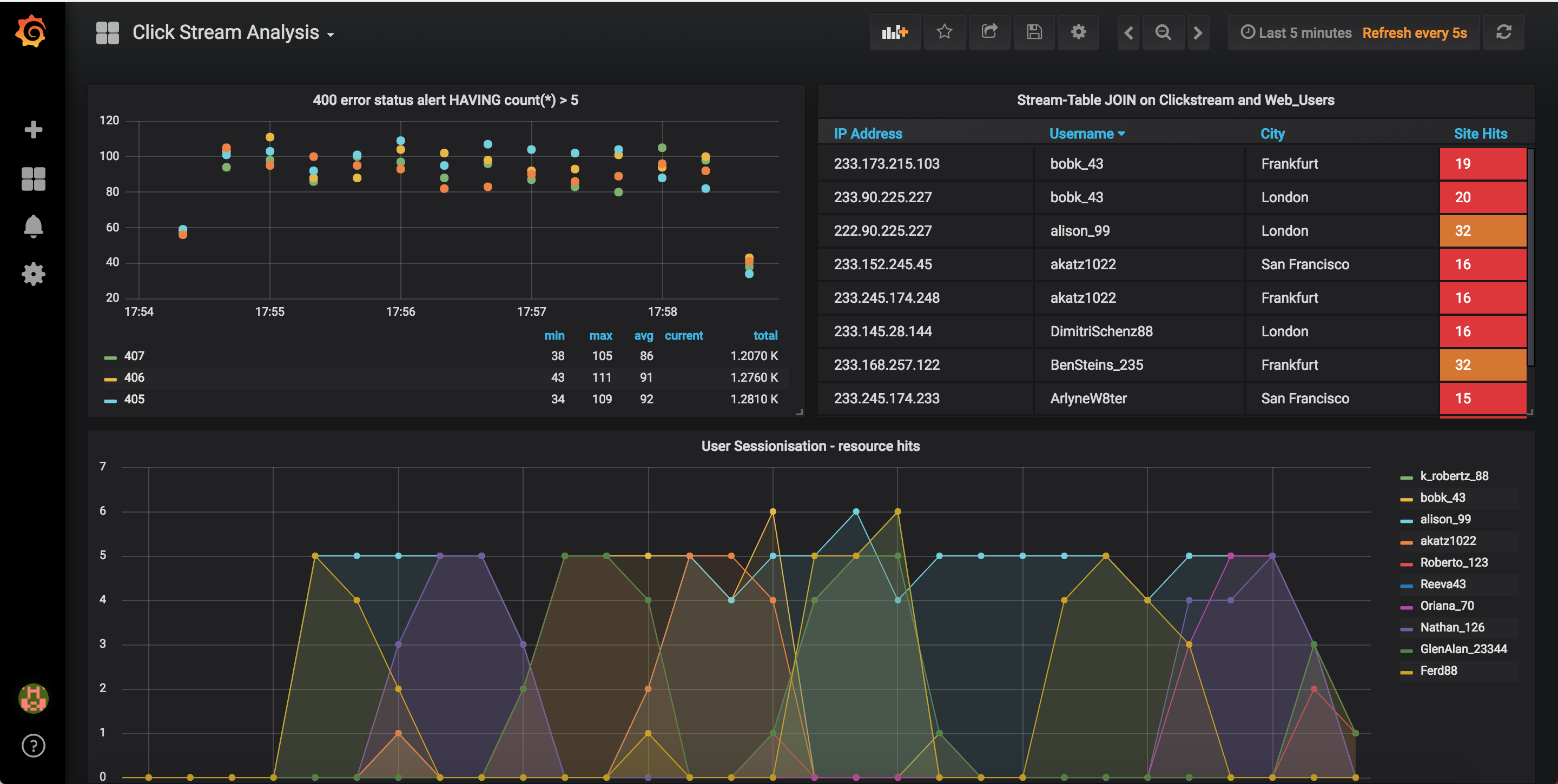1558x784 pixels.
Task: Open User Sessionisation panel title menu
Action: point(810,446)
